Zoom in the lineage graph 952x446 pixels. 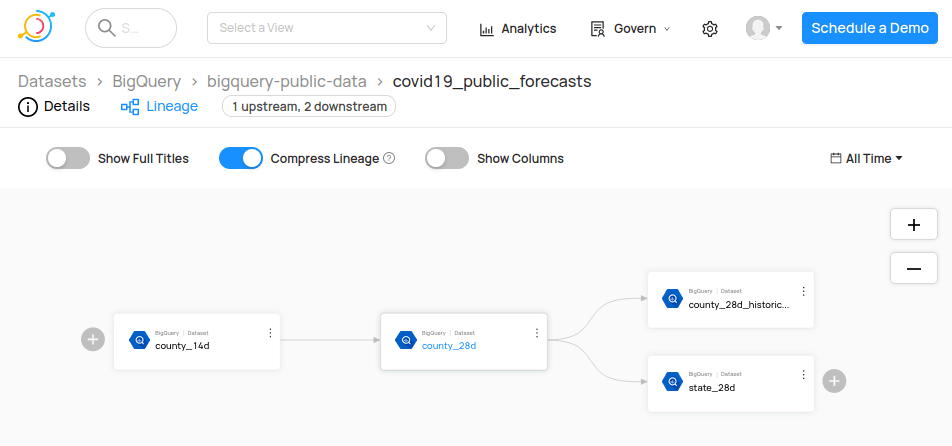(914, 225)
